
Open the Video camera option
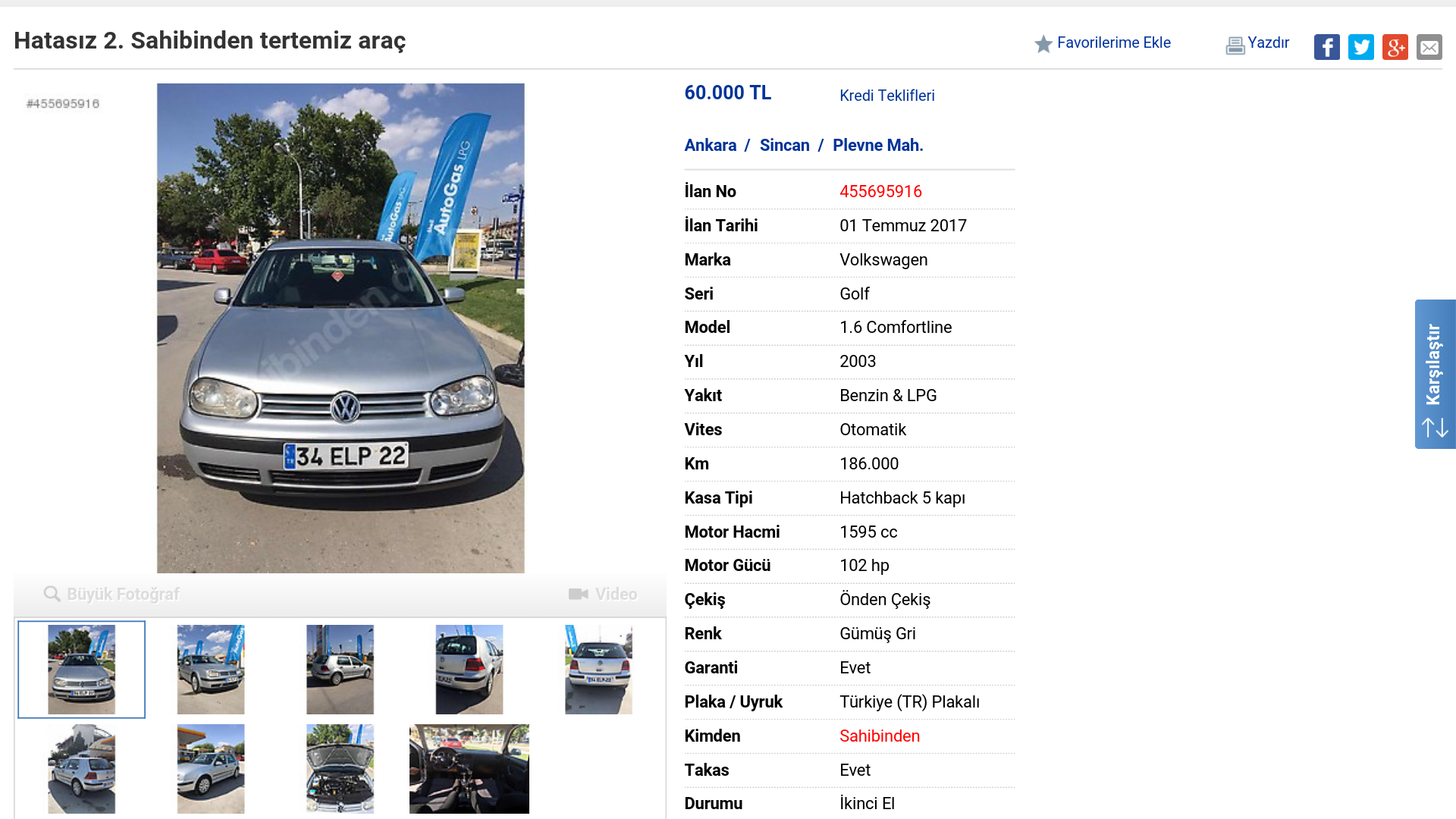click(x=603, y=594)
